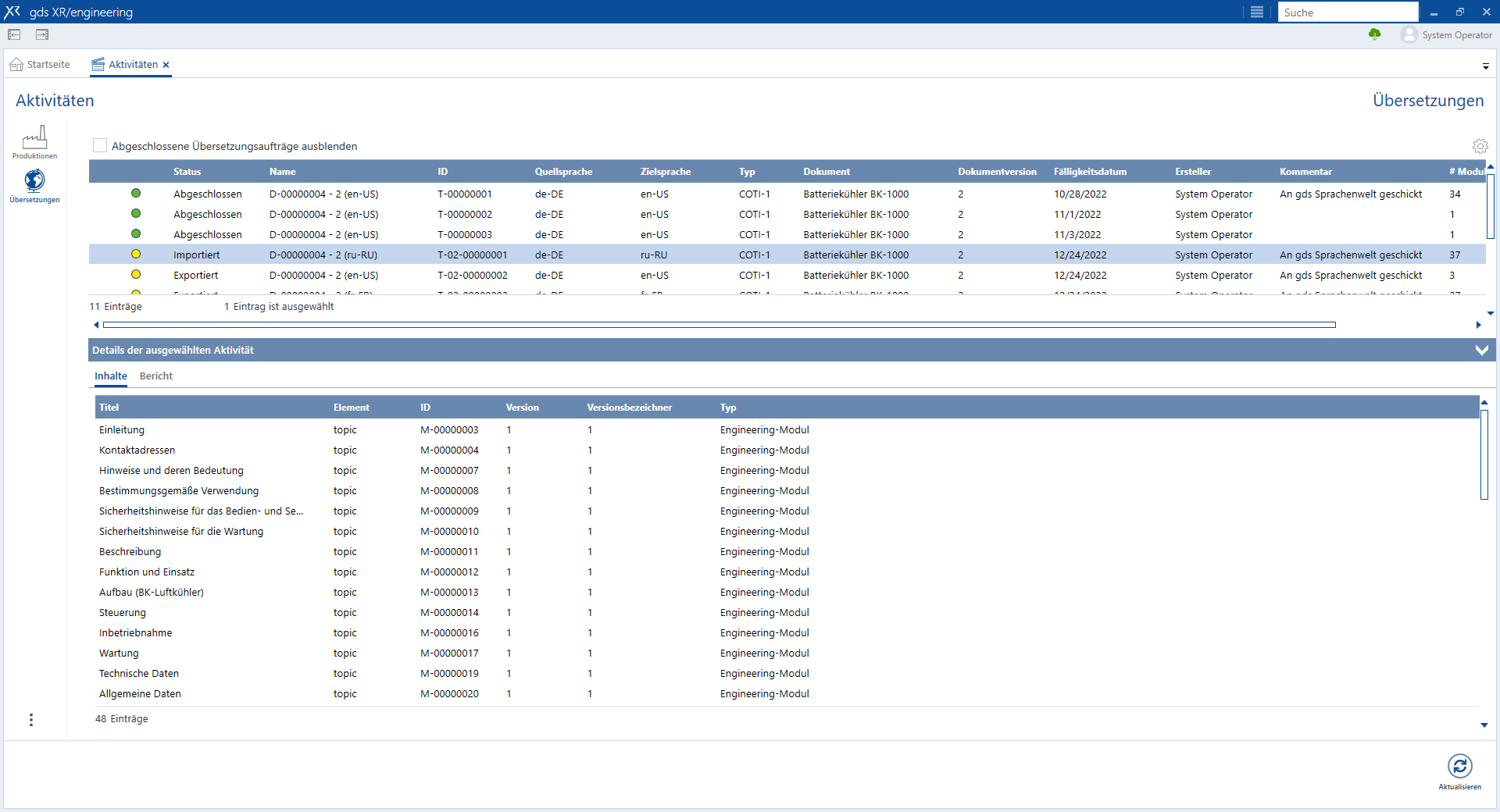The image size is (1500, 812).
Task: Open the tab list dropdown arrow
Action: tap(1485, 66)
